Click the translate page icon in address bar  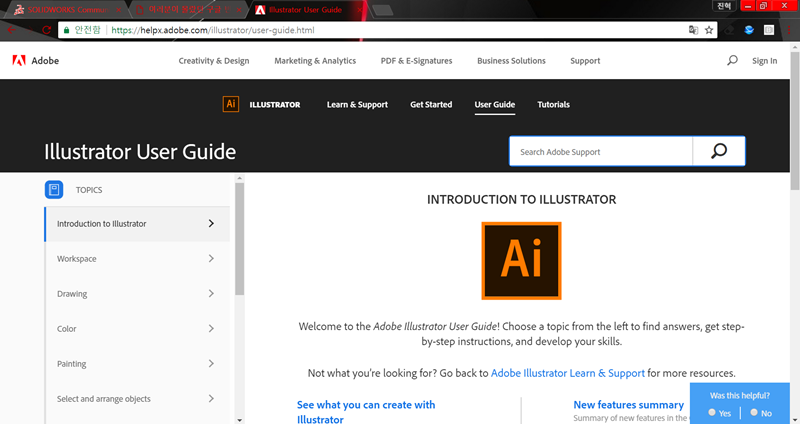[x=693, y=30]
